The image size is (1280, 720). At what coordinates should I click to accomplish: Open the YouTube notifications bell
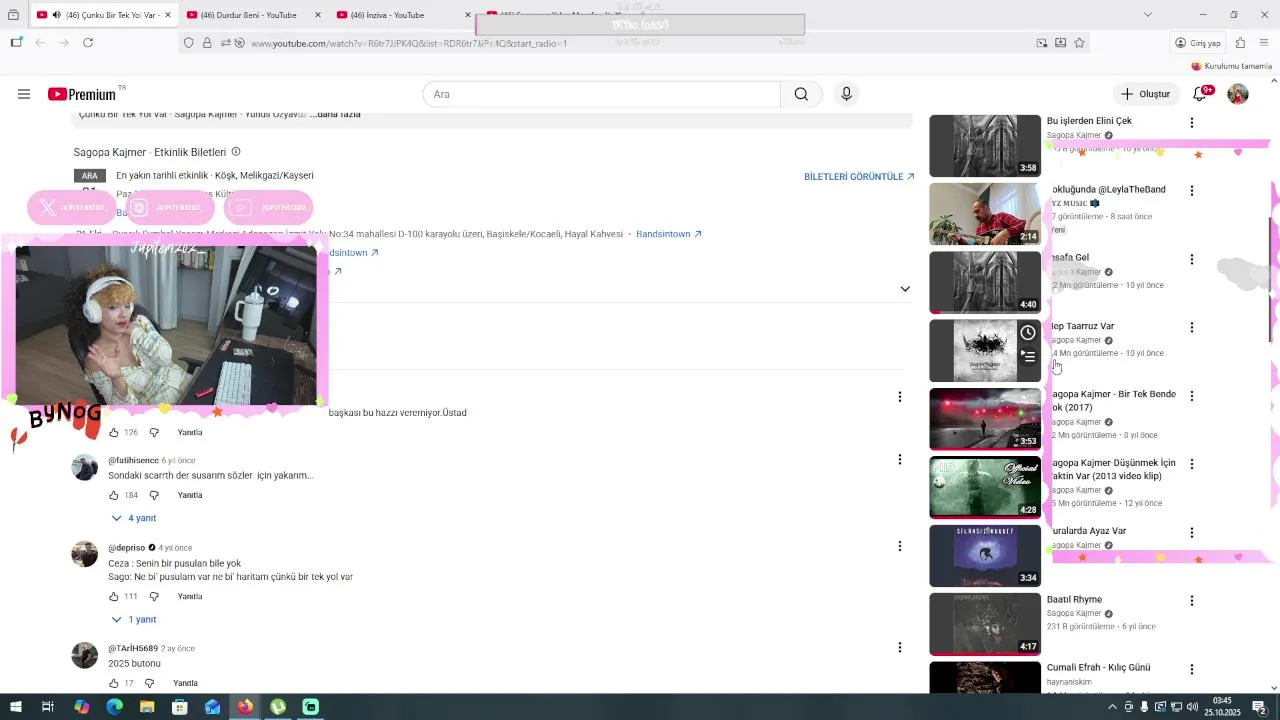click(1201, 94)
